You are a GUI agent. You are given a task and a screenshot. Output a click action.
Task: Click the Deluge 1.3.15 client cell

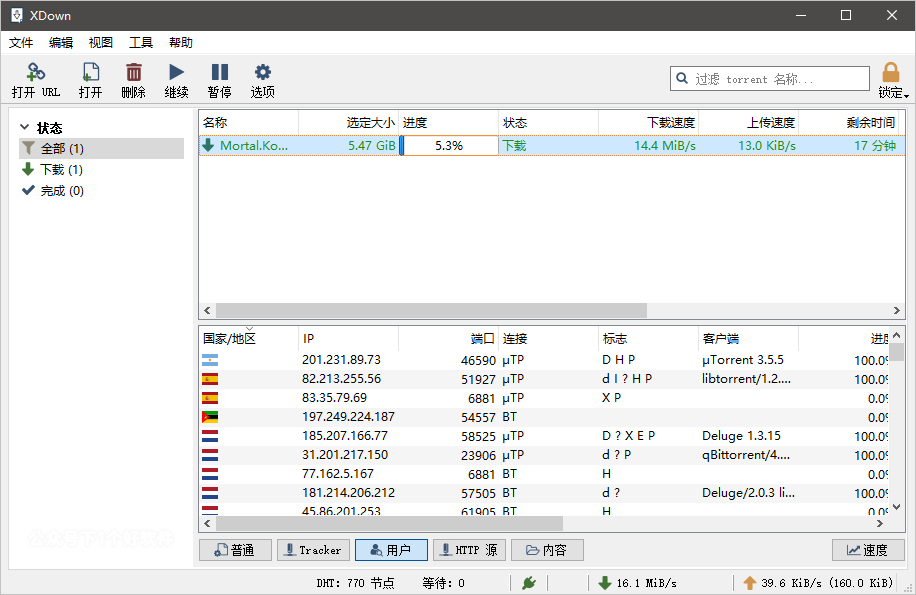click(741, 436)
